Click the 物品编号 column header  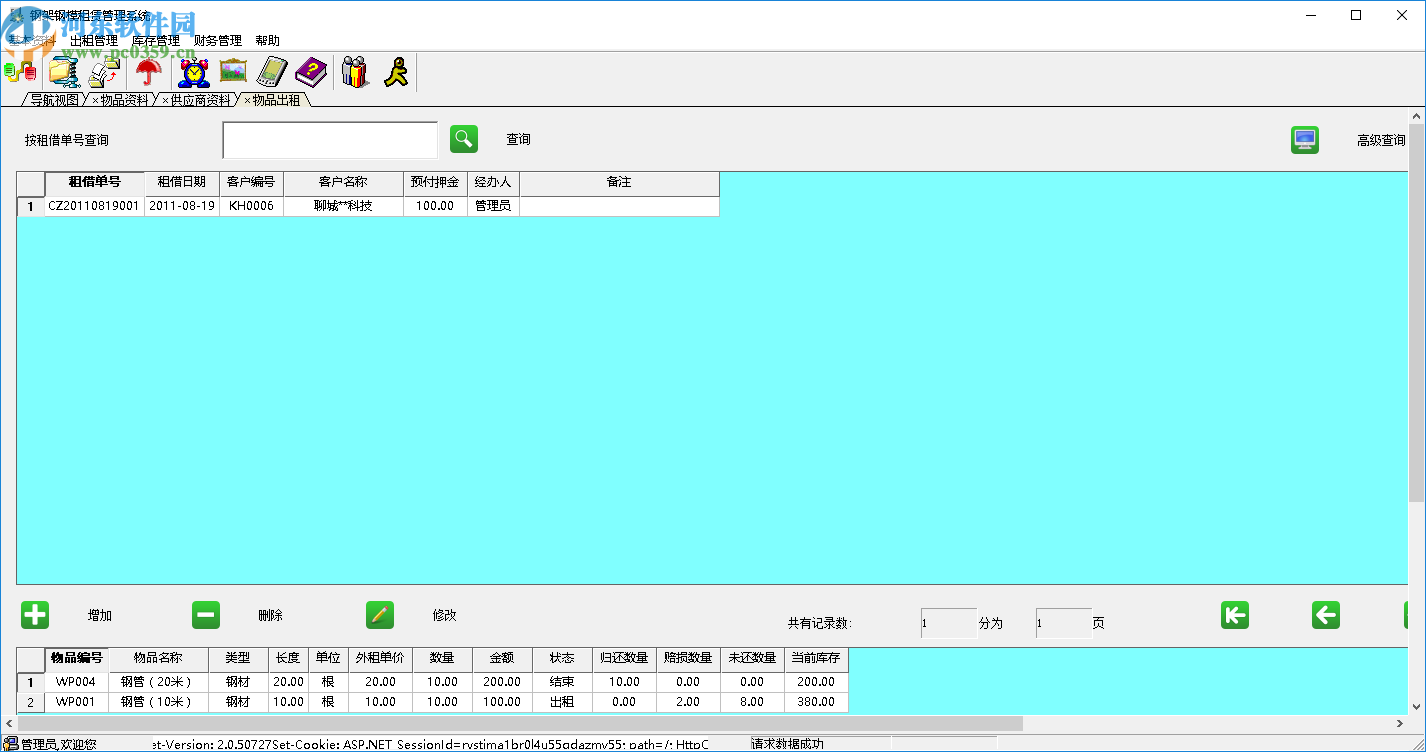[76, 659]
